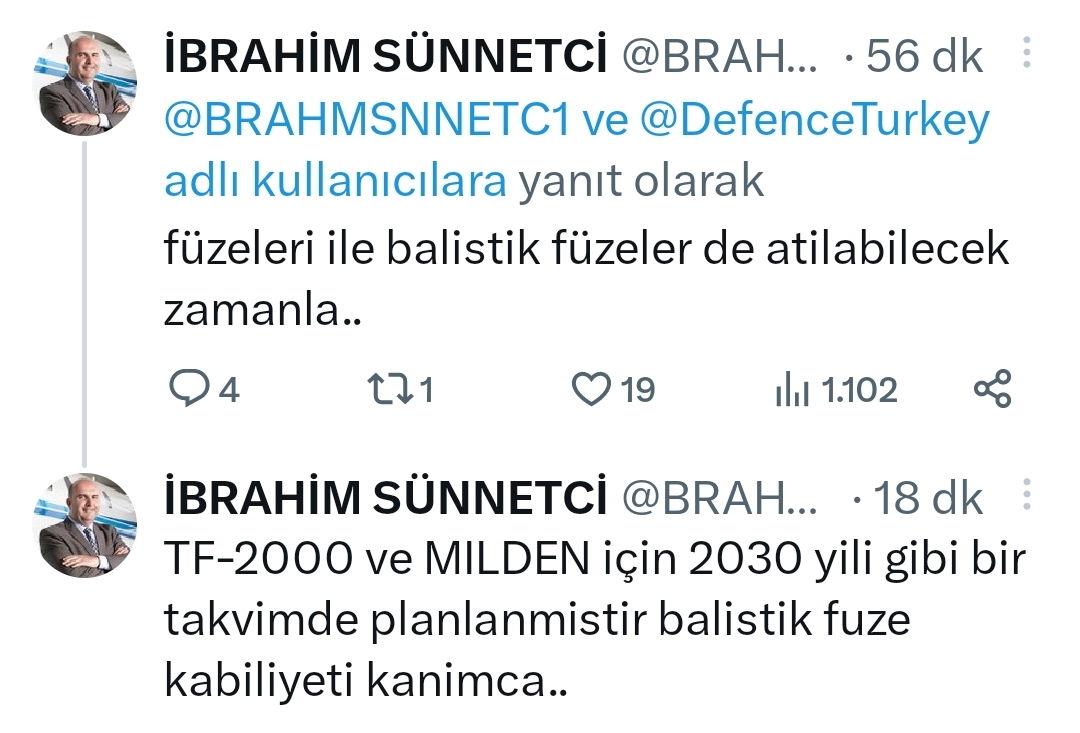Screen dimensions: 1080x733
Task: Open the tweet ending with "zamanla.."
Action: (585, 280)
